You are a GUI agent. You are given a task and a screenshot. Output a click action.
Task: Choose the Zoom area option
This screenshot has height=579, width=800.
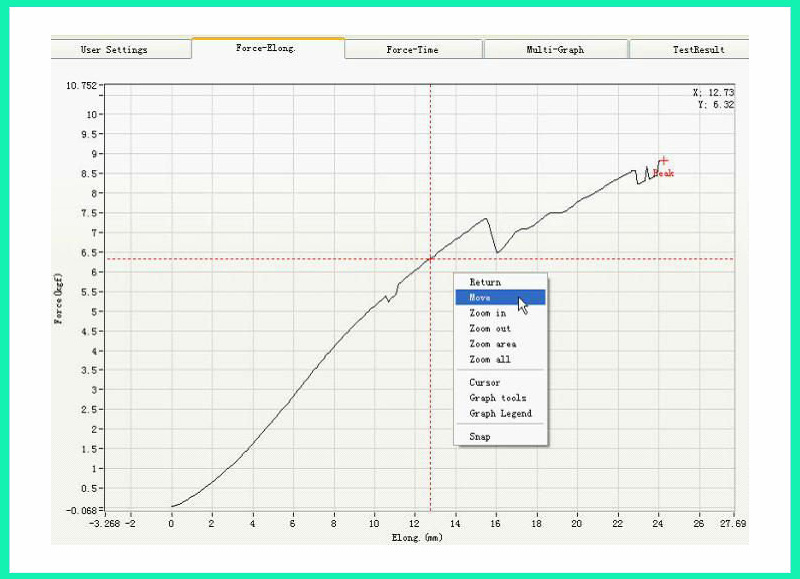(x=493, y=344)
